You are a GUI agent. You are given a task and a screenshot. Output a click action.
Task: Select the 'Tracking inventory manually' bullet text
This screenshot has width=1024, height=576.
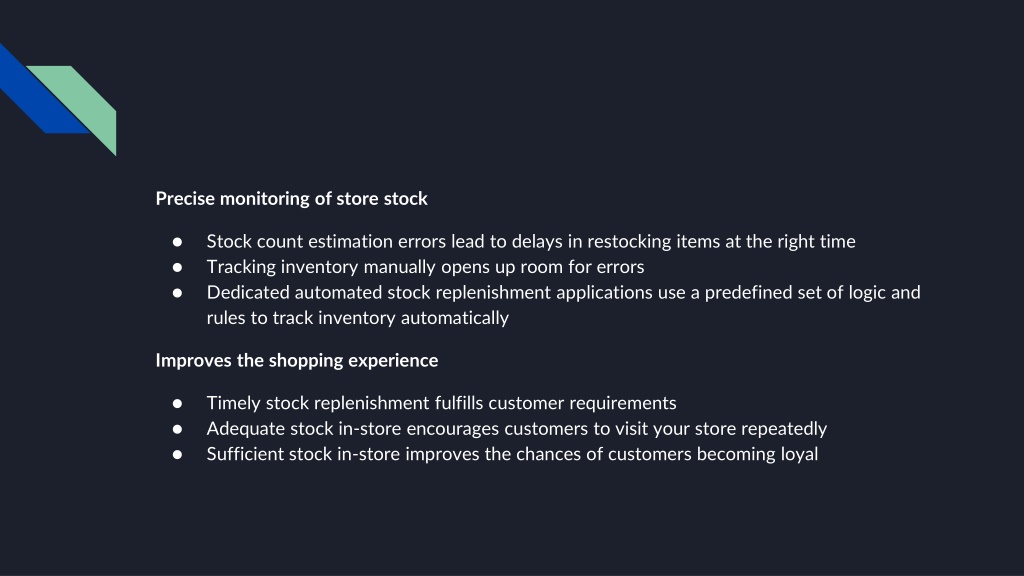coord(425,267)
